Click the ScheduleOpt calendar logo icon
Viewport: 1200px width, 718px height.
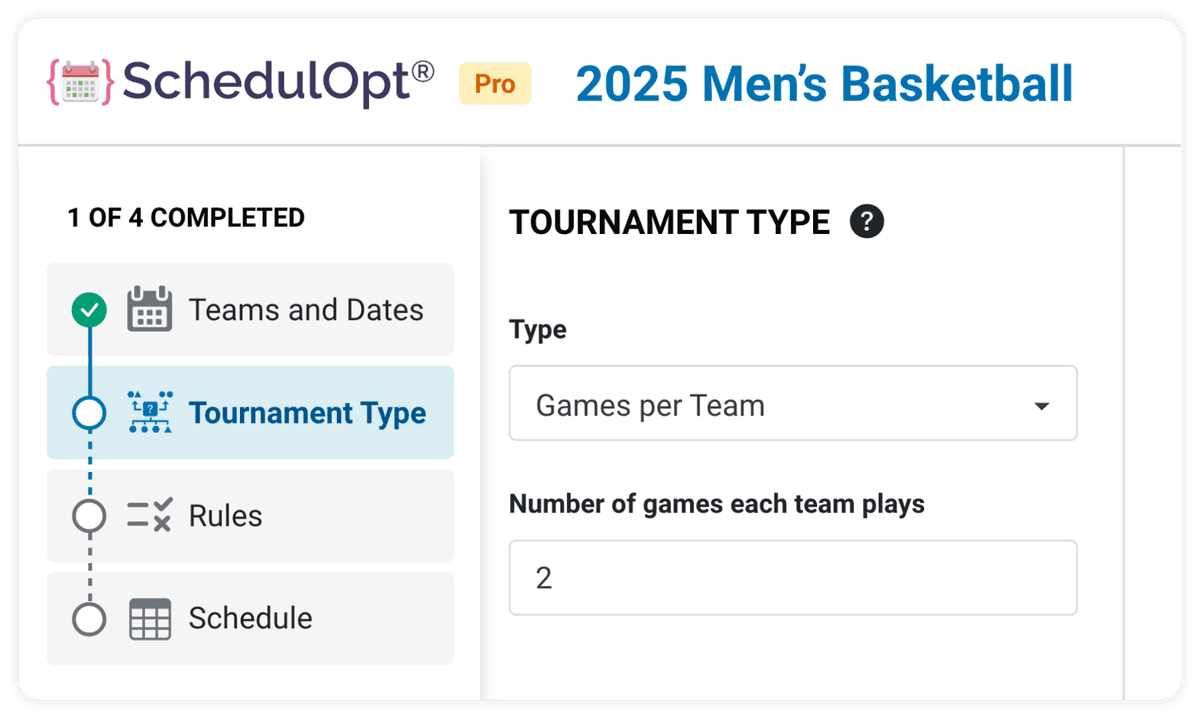pyautogui.click(x=81, y=83)
